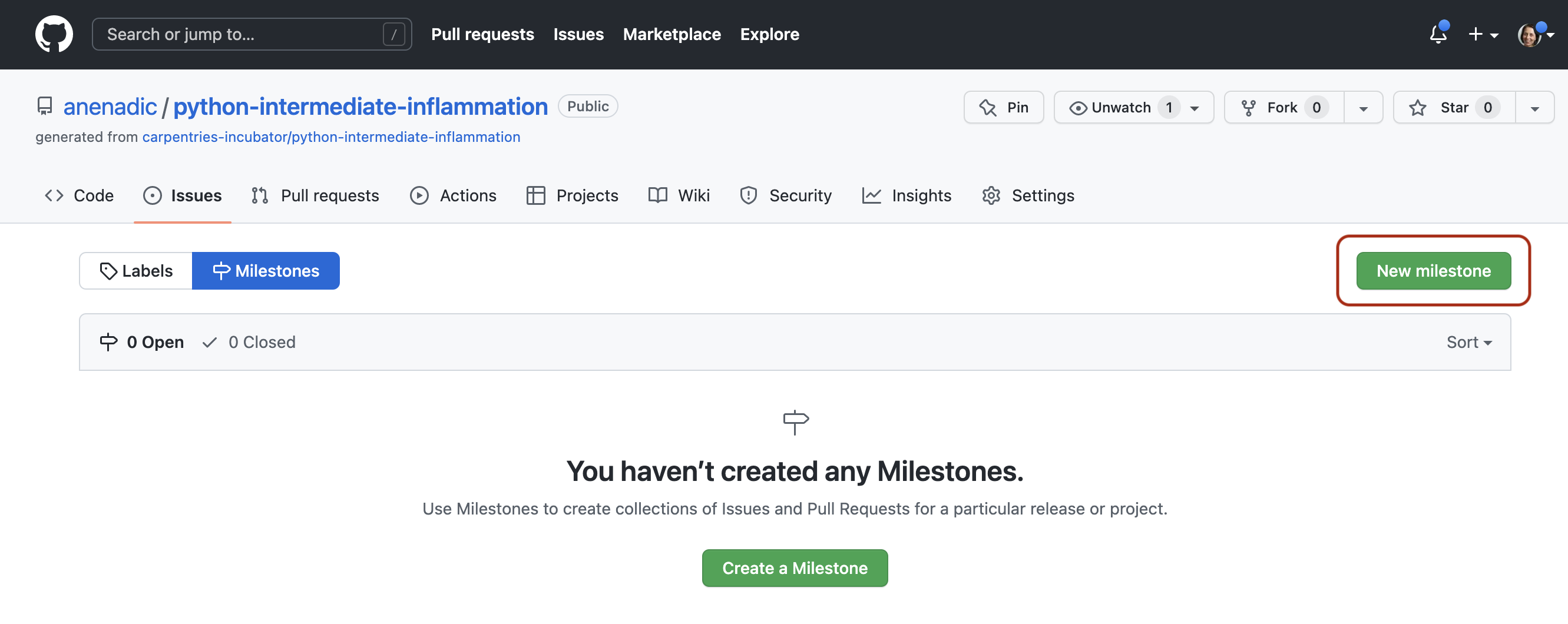The width and height of the screenshot is (1568, 624).
Task: Open Marketplace in top navigation
Action: coord(671,34)
